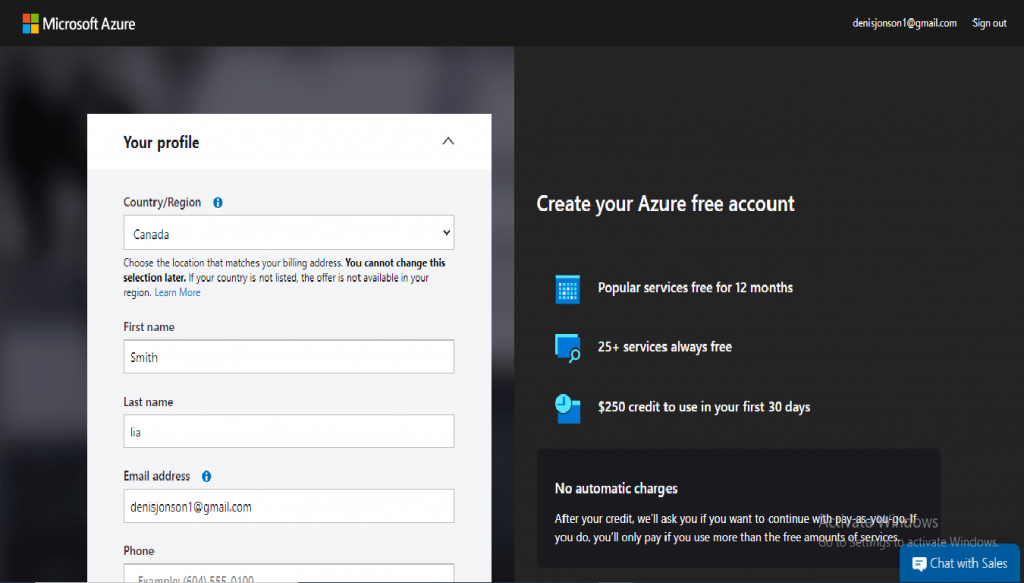
Task: Click the Popular services free for 12 months text
Action: tap(696, 288)
